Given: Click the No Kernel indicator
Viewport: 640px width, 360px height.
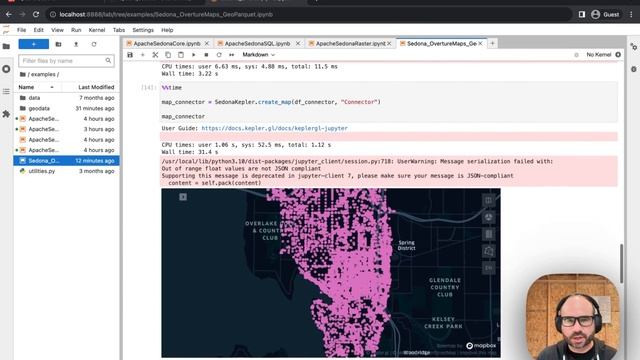Looking at the screenshot, I should click(598, 55).
